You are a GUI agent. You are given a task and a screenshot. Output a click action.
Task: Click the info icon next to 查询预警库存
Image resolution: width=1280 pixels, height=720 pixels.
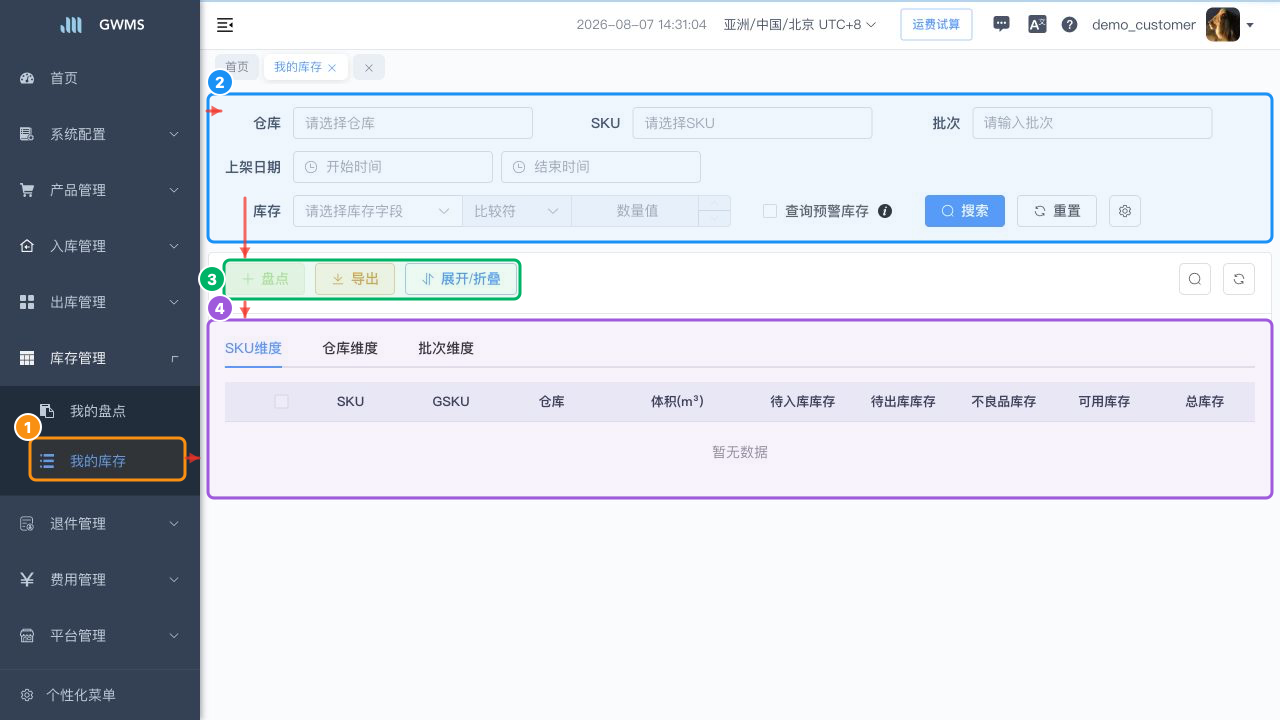coord(885,211)
